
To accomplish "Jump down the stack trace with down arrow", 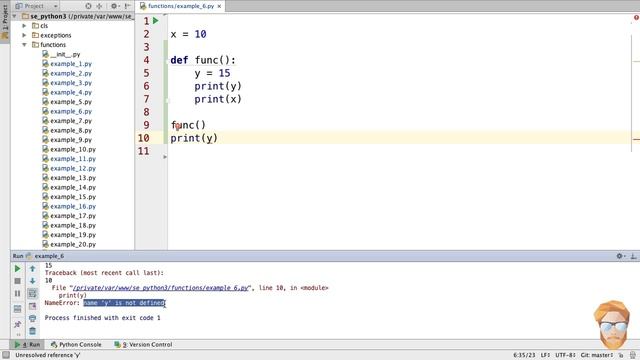I will [x=33, y=281].
